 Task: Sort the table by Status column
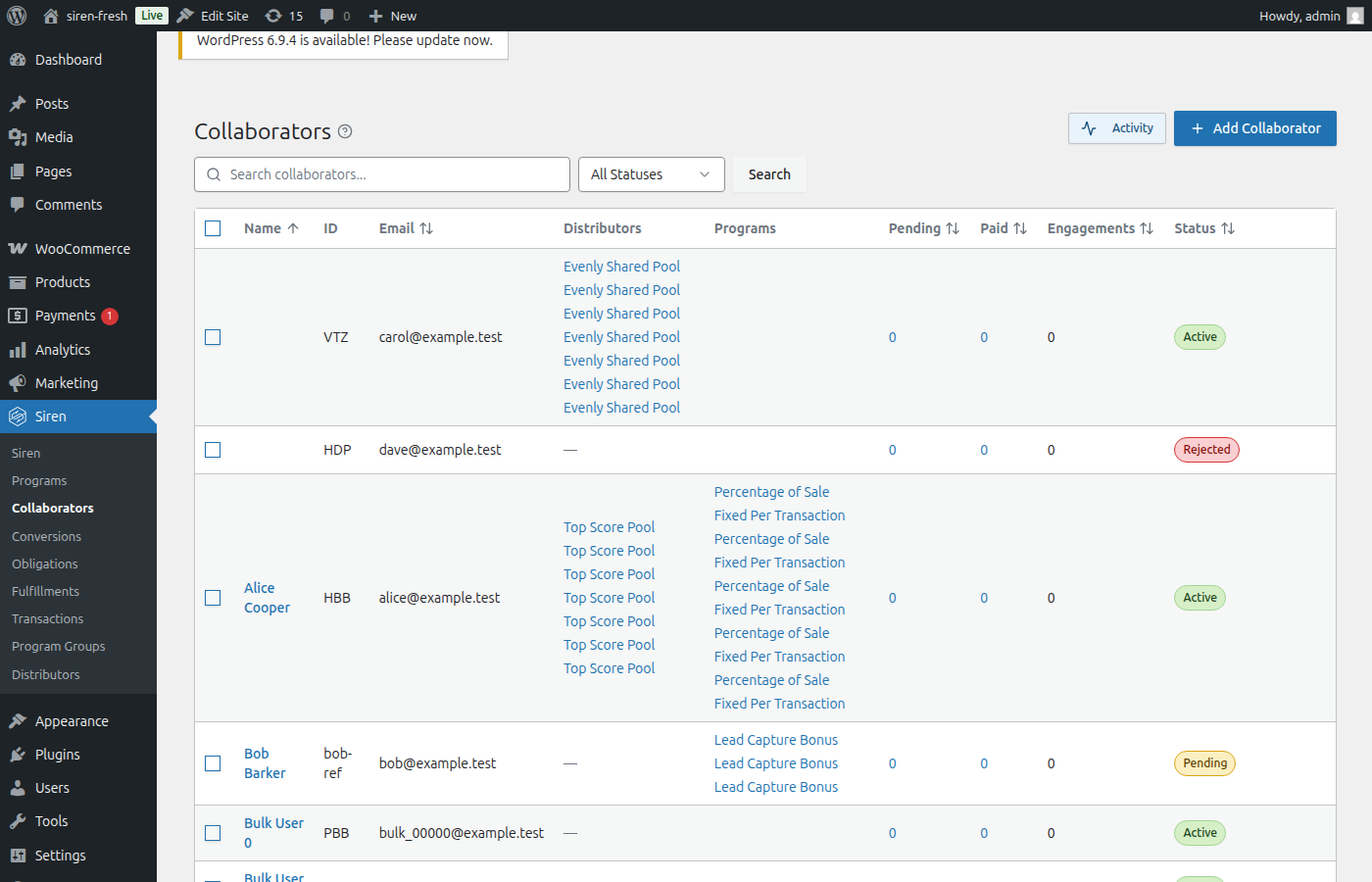point(1204,228)
